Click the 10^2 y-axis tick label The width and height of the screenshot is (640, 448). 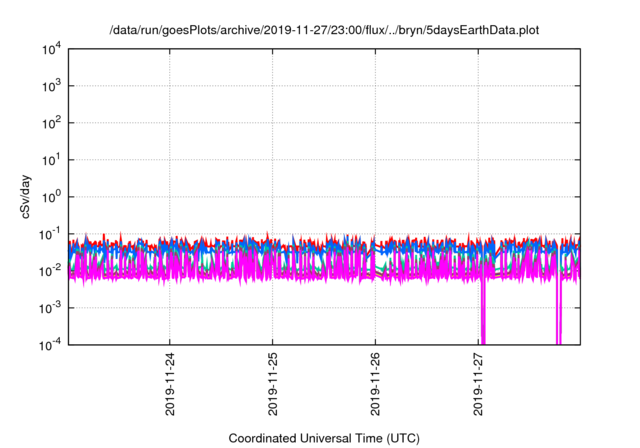pyautogui.click(x=52, y=123)
